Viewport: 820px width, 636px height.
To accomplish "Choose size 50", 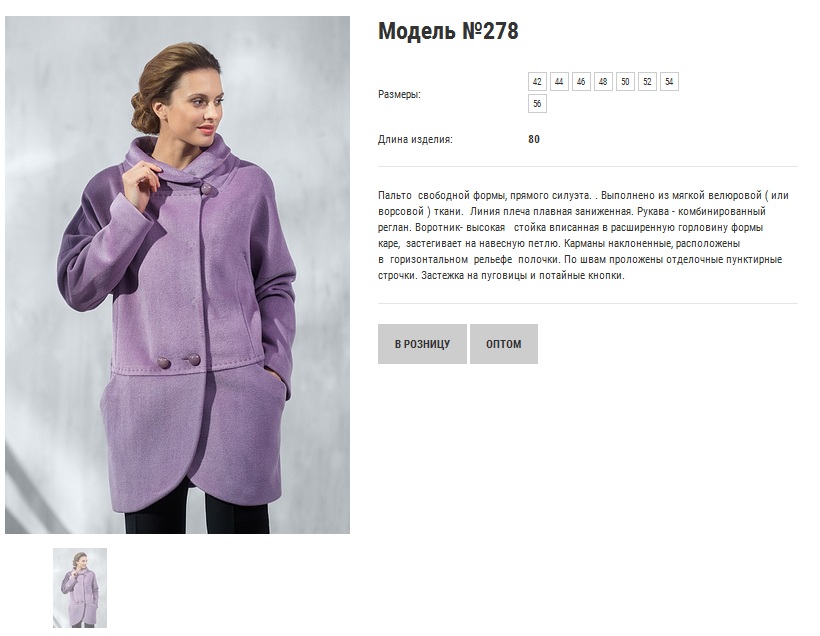I will pyautogui.click(x=625, y=82).
